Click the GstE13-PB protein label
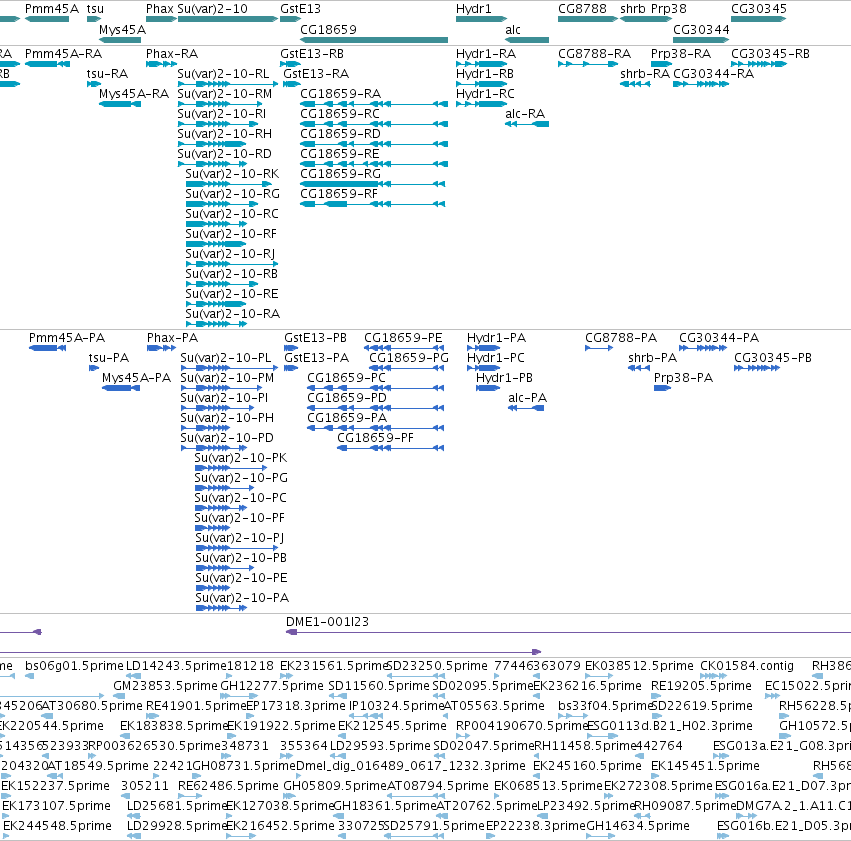Viewport: 851px width, 841px height. point(315,337)
